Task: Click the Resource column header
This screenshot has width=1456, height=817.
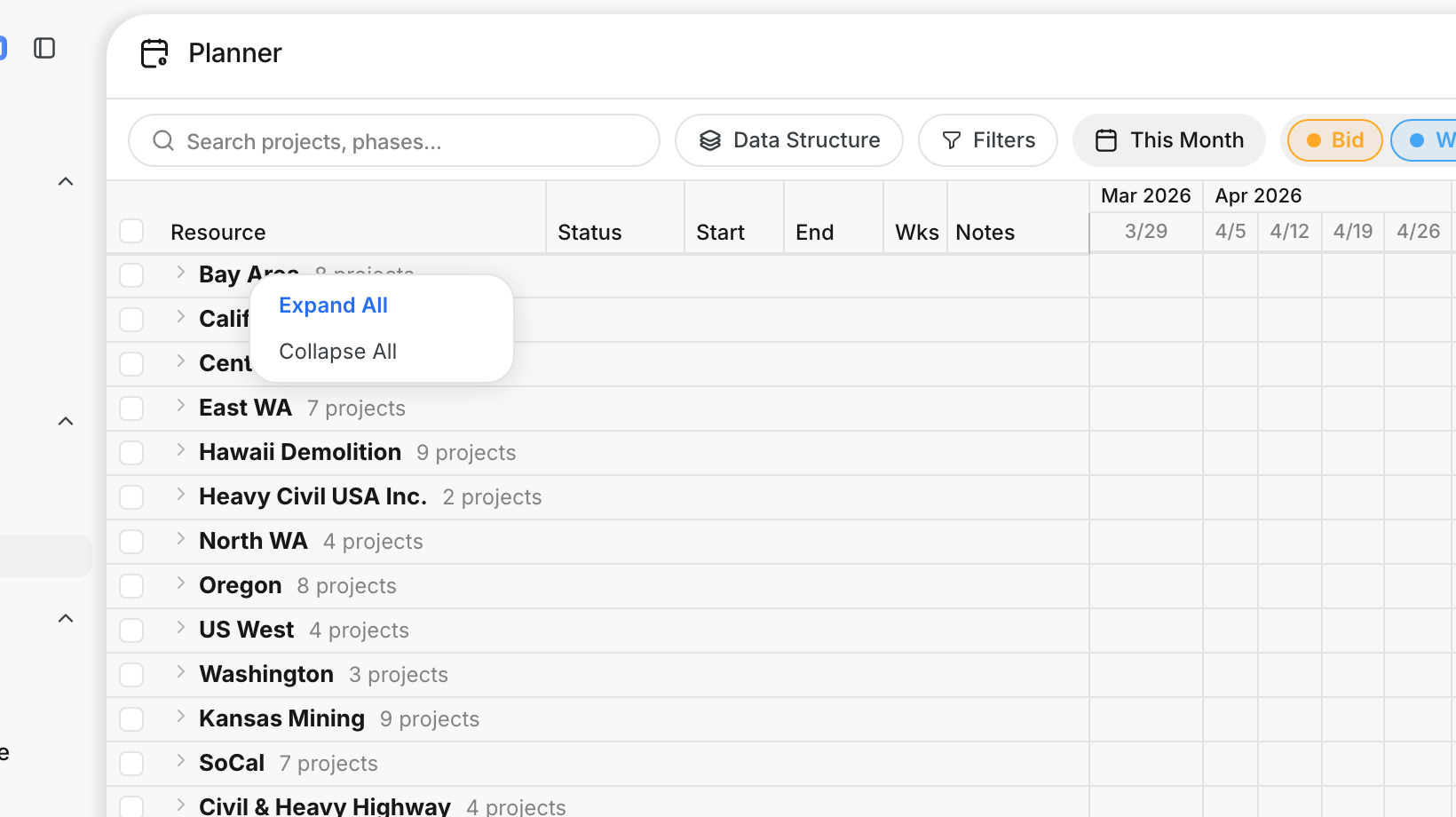Action: (218, 233)
